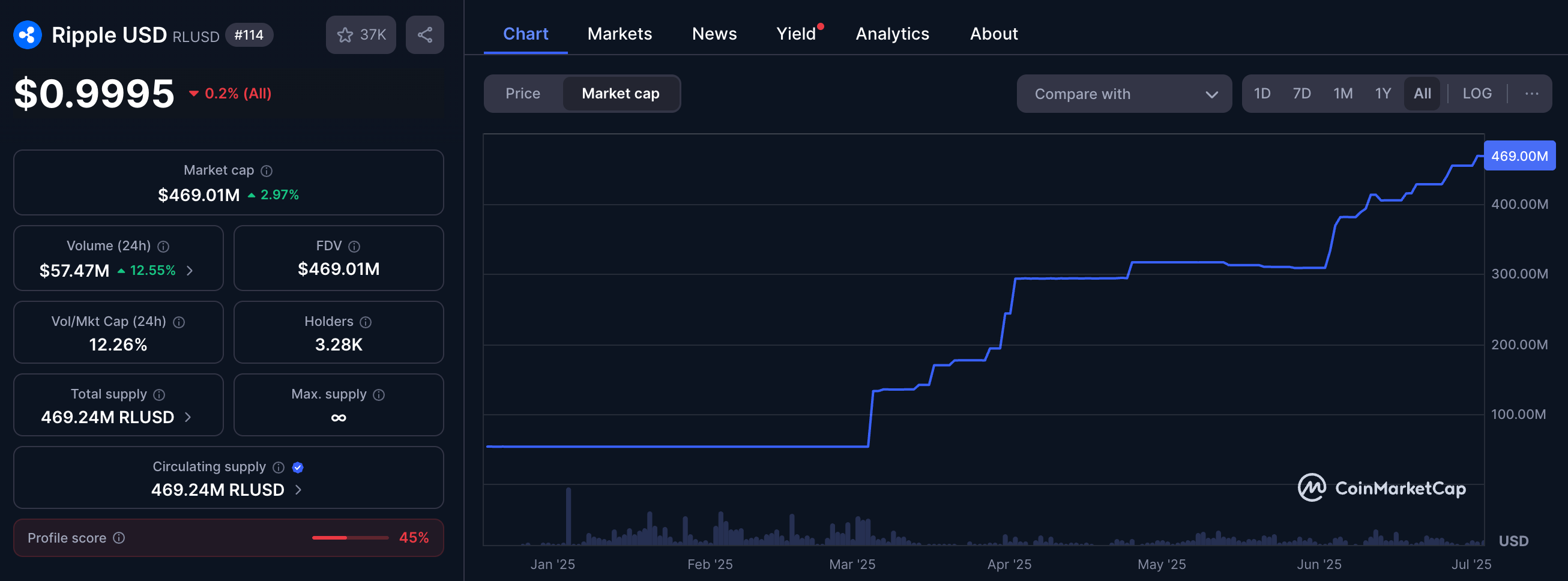Click the price down arrow indicator
The width and height of the screenshot is (1568, 581).
(x=193, y=94)
